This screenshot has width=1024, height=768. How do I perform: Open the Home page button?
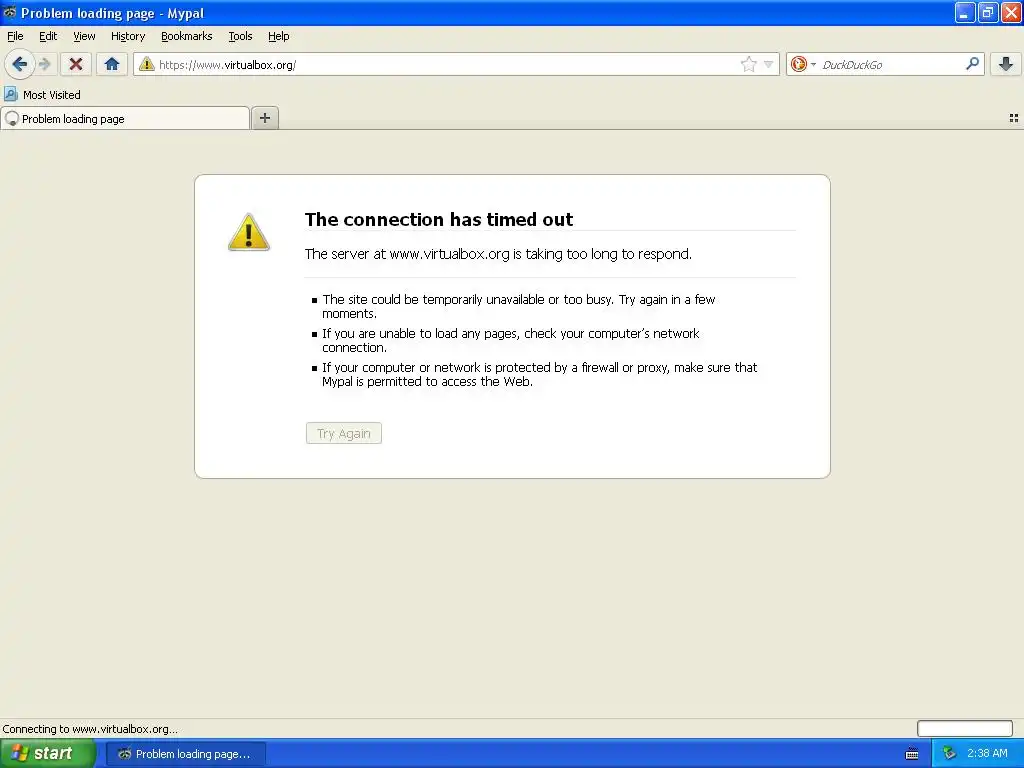pyautogui.click(x=112, y=64)
